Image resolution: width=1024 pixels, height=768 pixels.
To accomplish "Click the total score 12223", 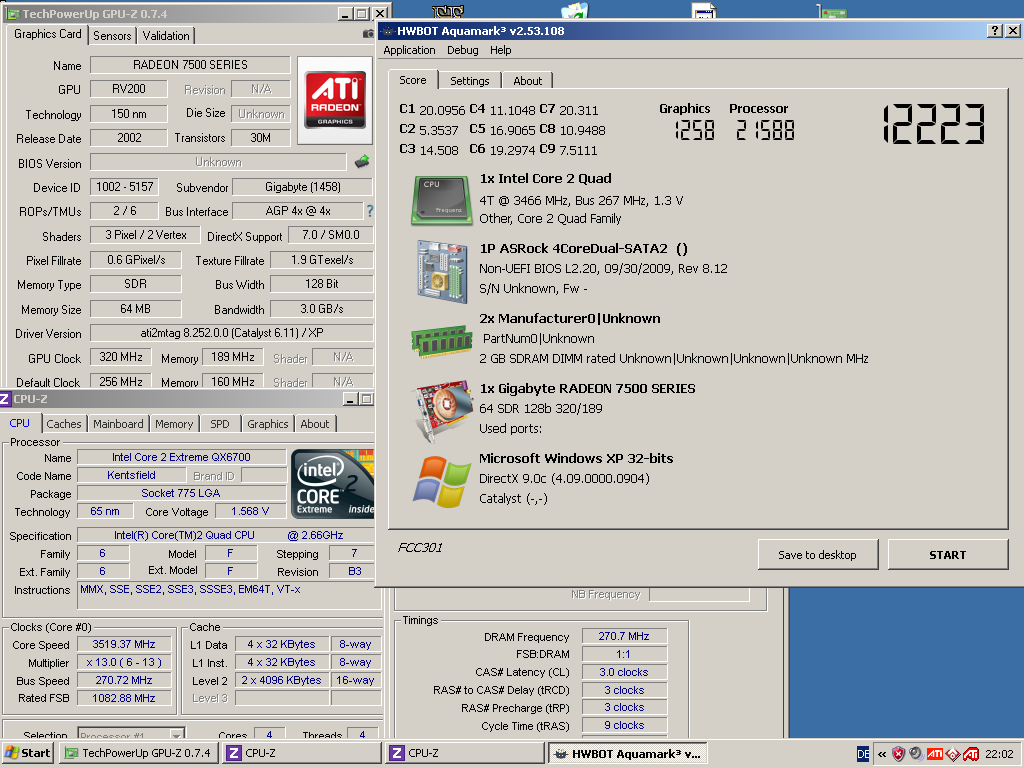I will [x=934, y=124].
